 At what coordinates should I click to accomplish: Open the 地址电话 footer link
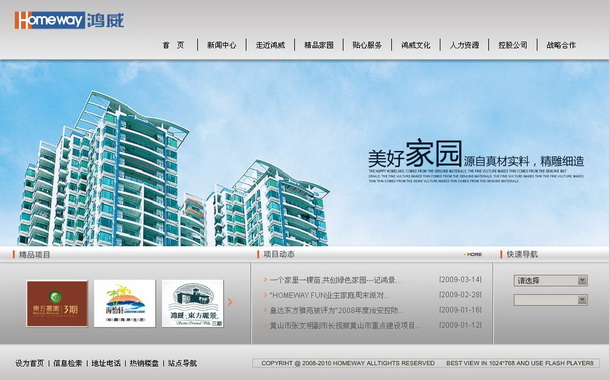106,363
